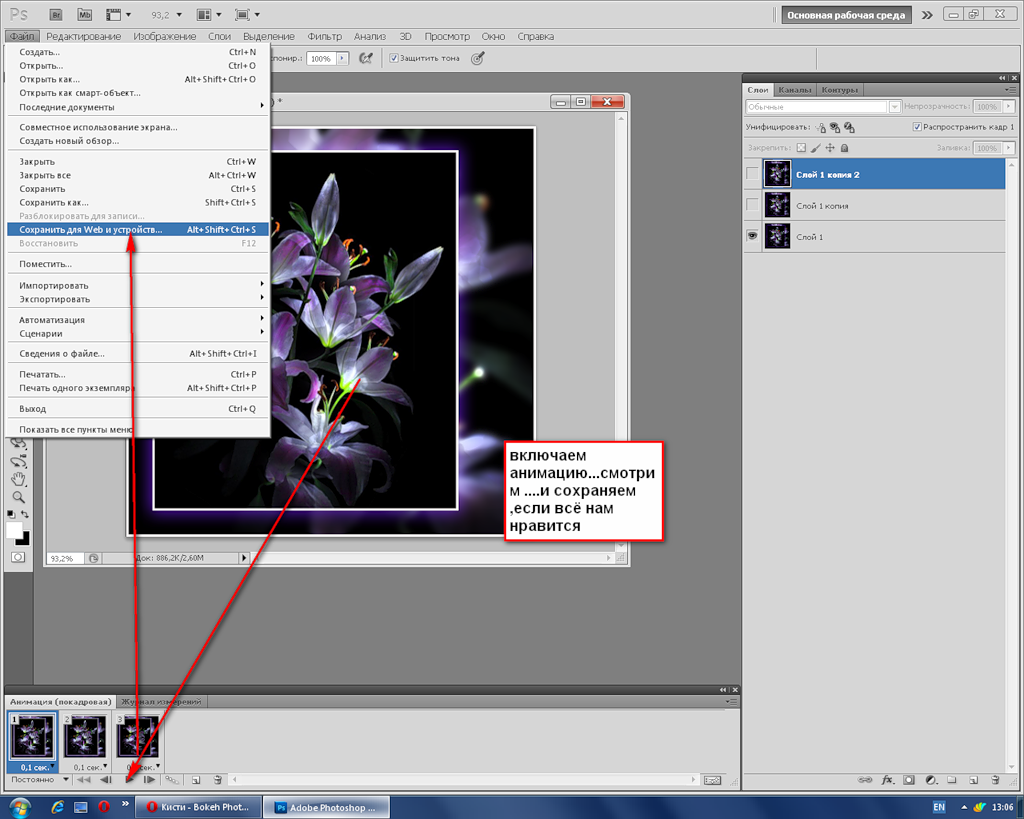Duplicate the selected animation frame
This screenshot has height=819, width=1024.
196,779
